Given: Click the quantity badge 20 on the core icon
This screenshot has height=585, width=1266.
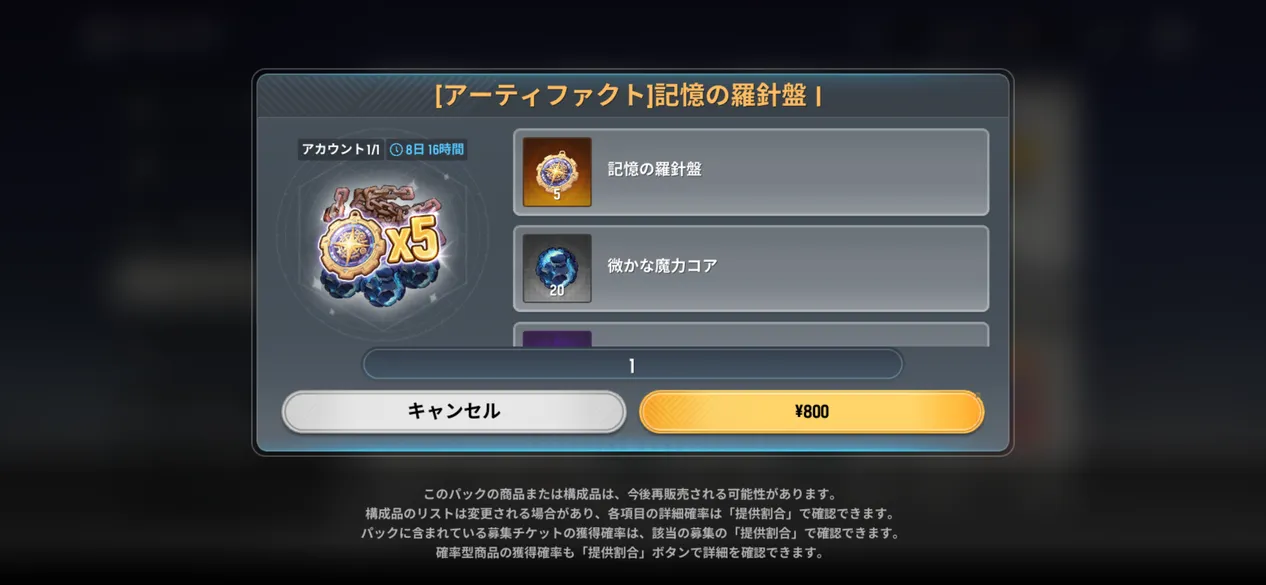Looking at the screenshot, I should pos(557,291).
